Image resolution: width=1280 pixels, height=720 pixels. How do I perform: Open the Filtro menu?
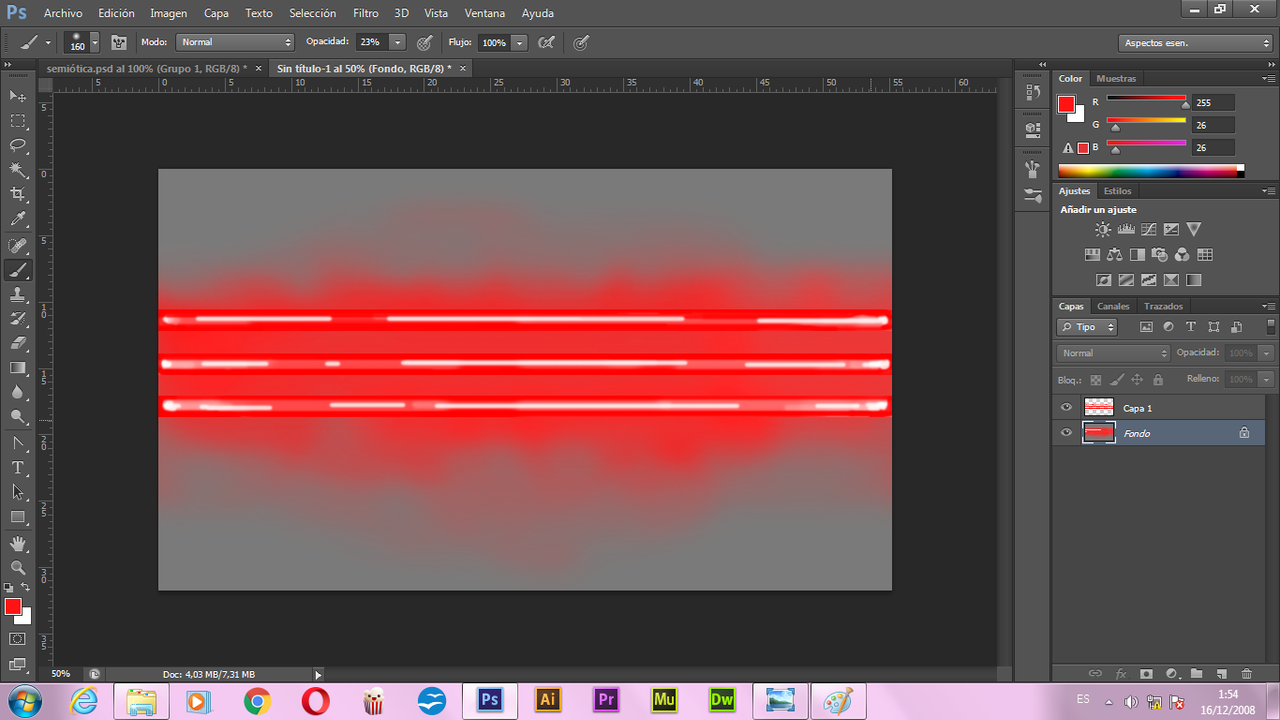pos(365,14)
